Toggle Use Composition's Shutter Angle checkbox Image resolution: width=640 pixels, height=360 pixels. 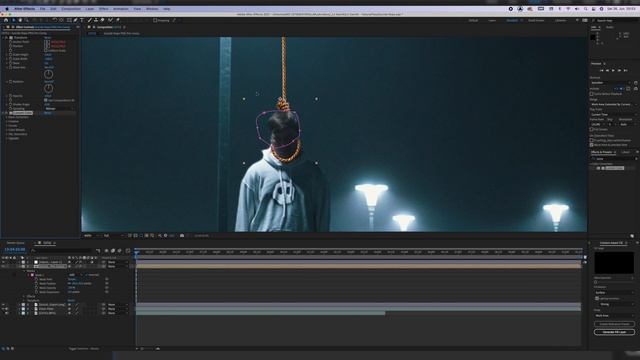46,100
